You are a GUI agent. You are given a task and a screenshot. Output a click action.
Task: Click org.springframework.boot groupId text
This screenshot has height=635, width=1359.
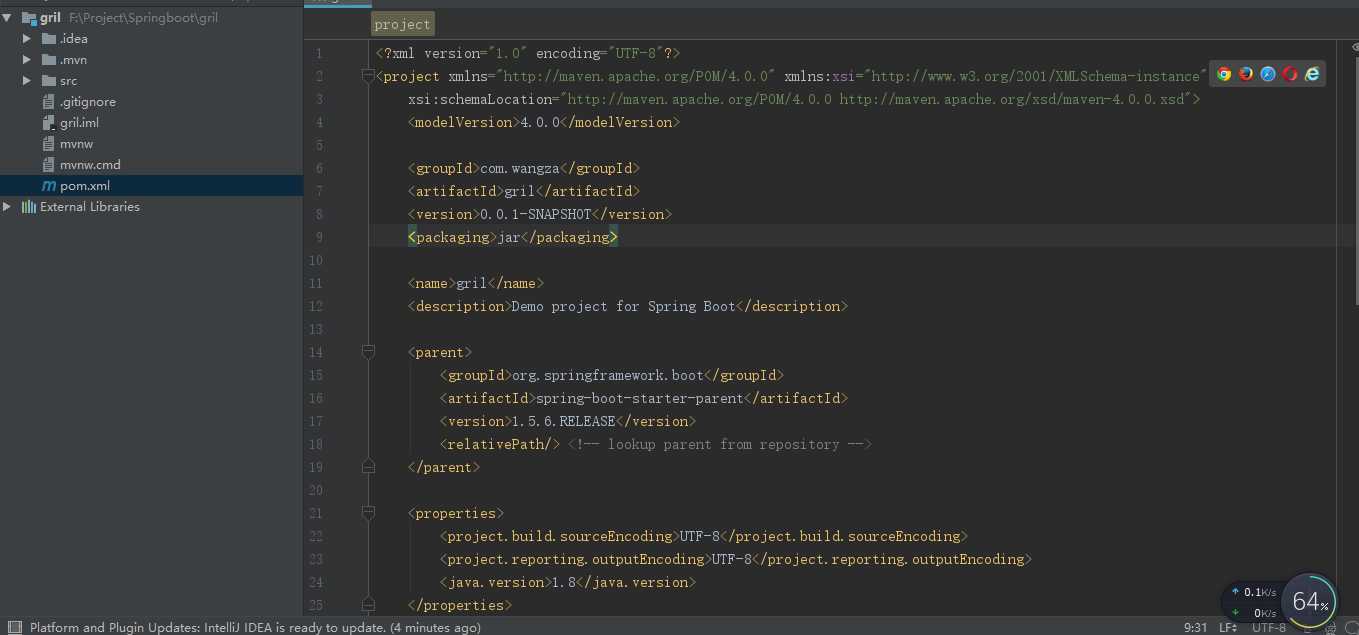[608, 375]
